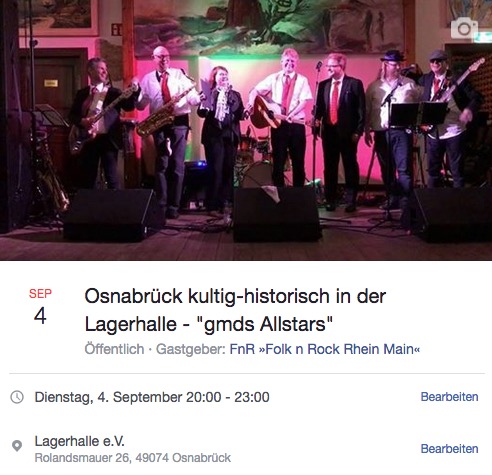The height and width of the screenshot is (475, 492).
Task: Open the host link FnR »Folk n Rock Rhein Main«
Action: point(325,349)
